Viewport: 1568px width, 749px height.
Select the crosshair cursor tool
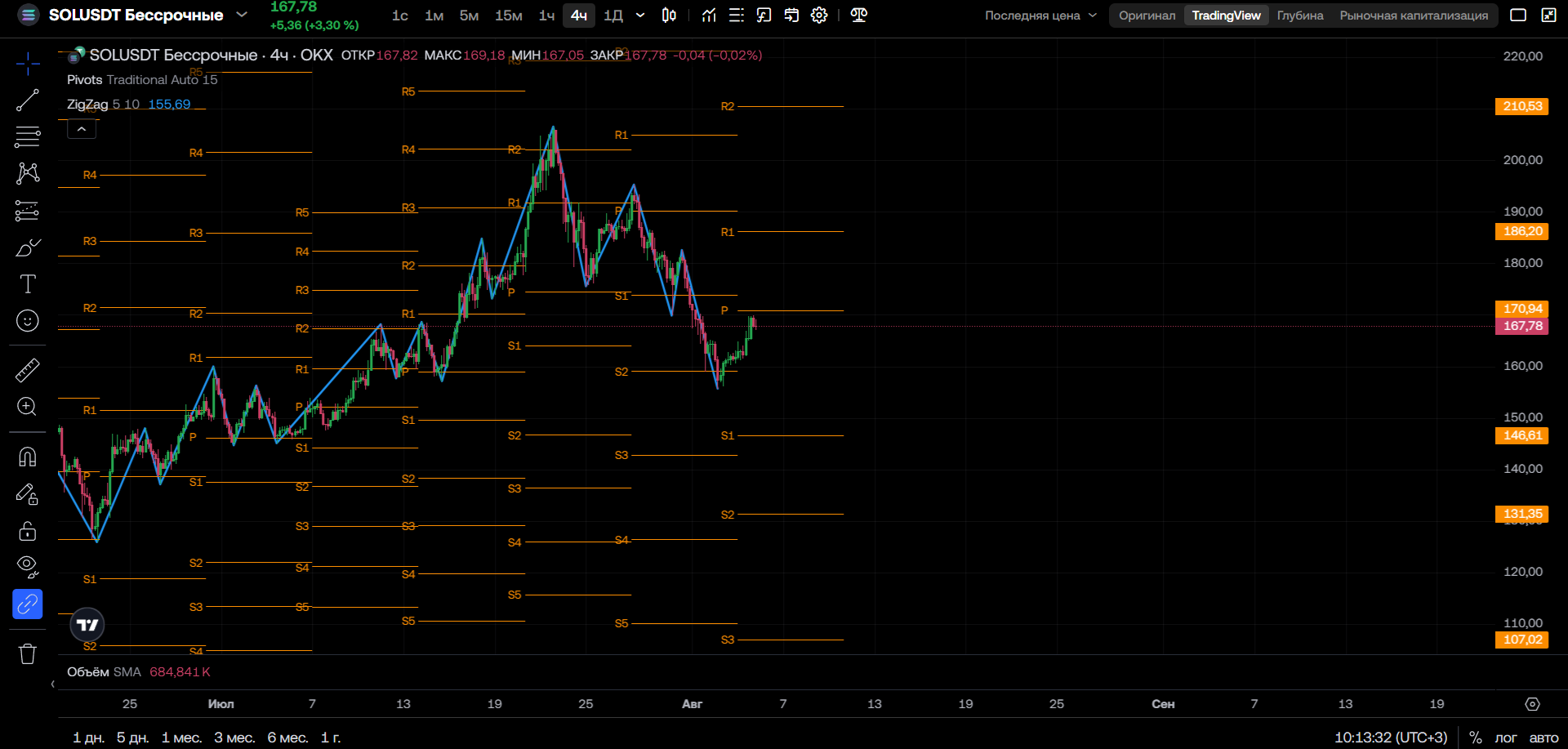click(x=28, y=64)
